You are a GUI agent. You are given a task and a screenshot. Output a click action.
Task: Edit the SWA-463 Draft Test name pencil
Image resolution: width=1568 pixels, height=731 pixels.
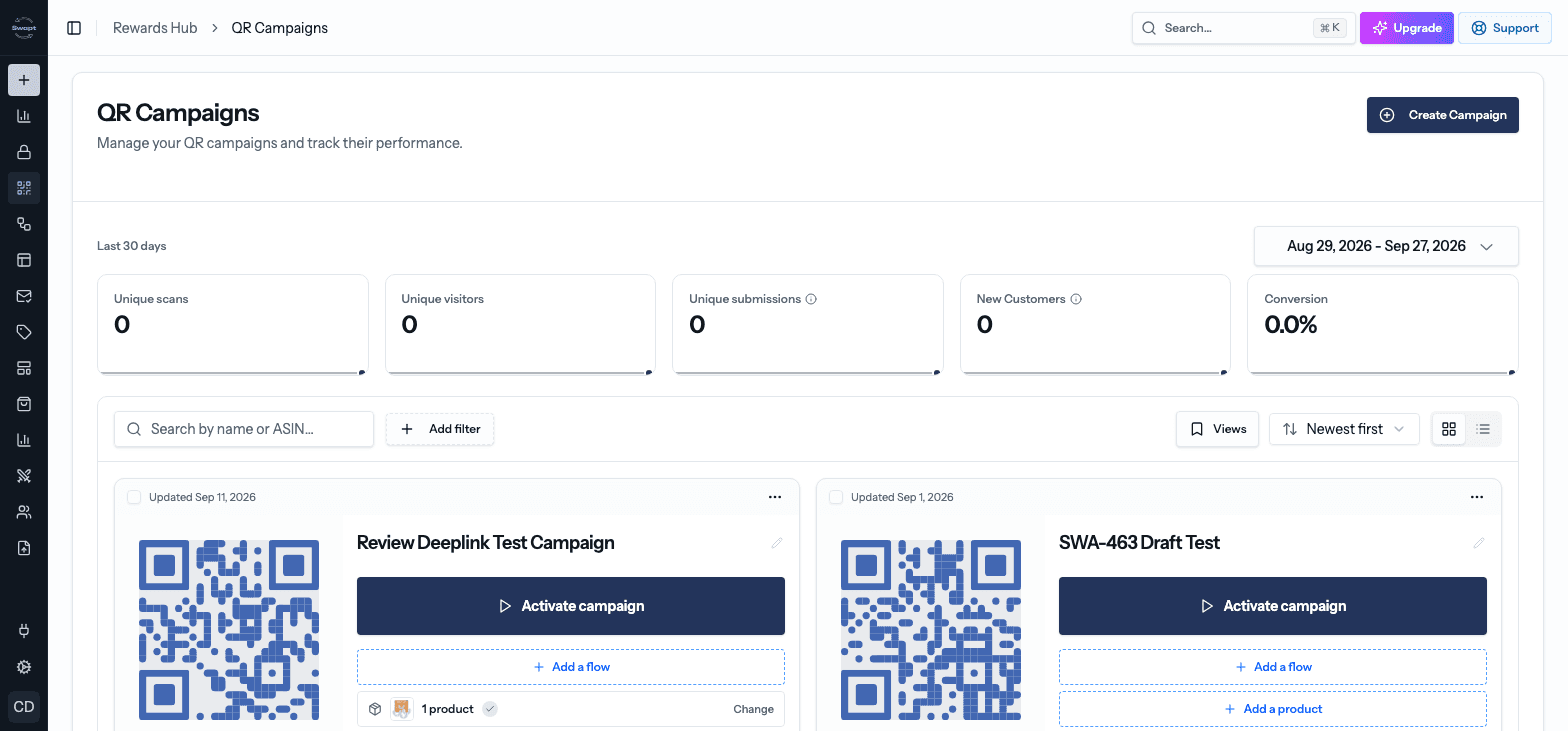pos(1479,543)
